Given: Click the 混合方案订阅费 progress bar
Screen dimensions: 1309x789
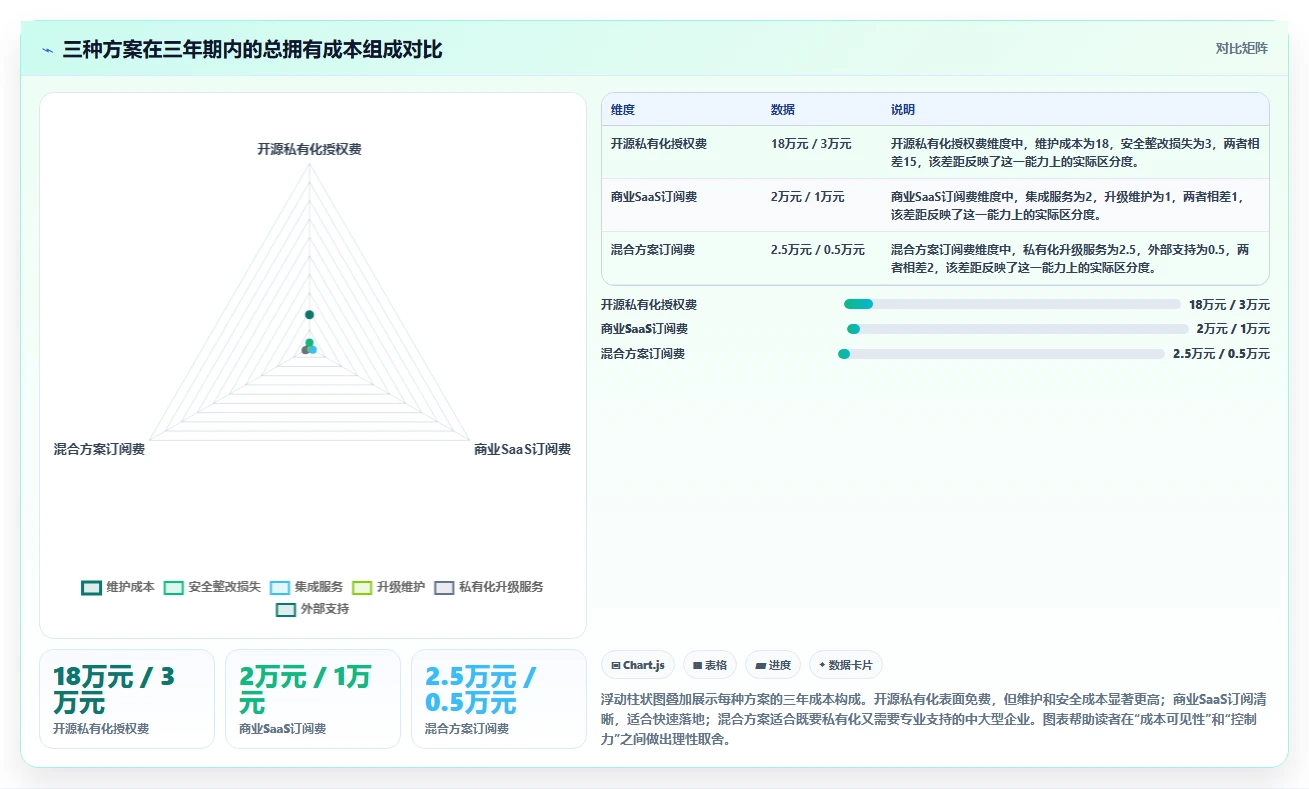Looking at the screenshot, I should (x=1001, y=354).
